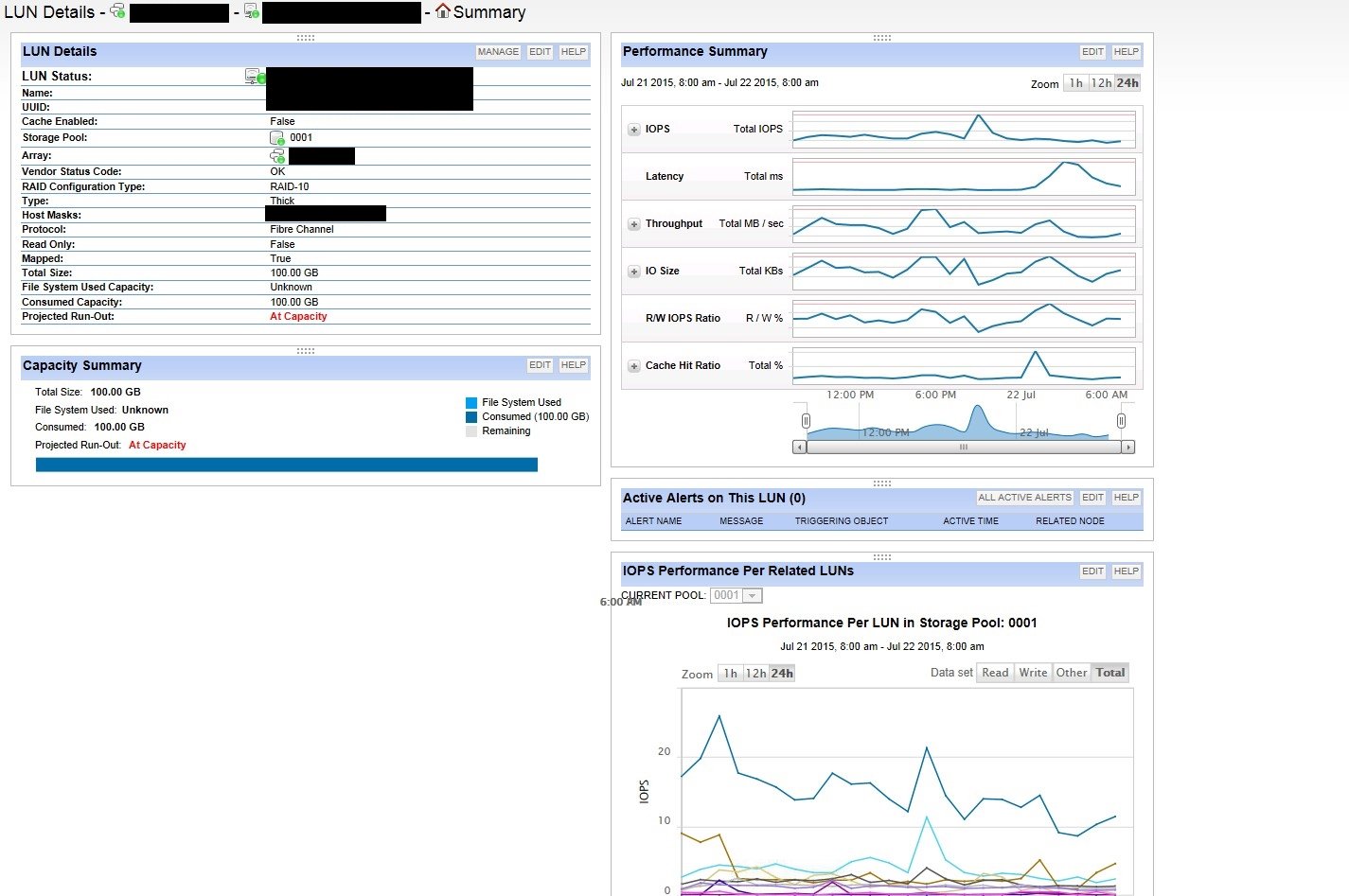The width and height of the screenshot is (1349, 896).
Task: Click the LUN status icon
Action: (x=255, y=77)
